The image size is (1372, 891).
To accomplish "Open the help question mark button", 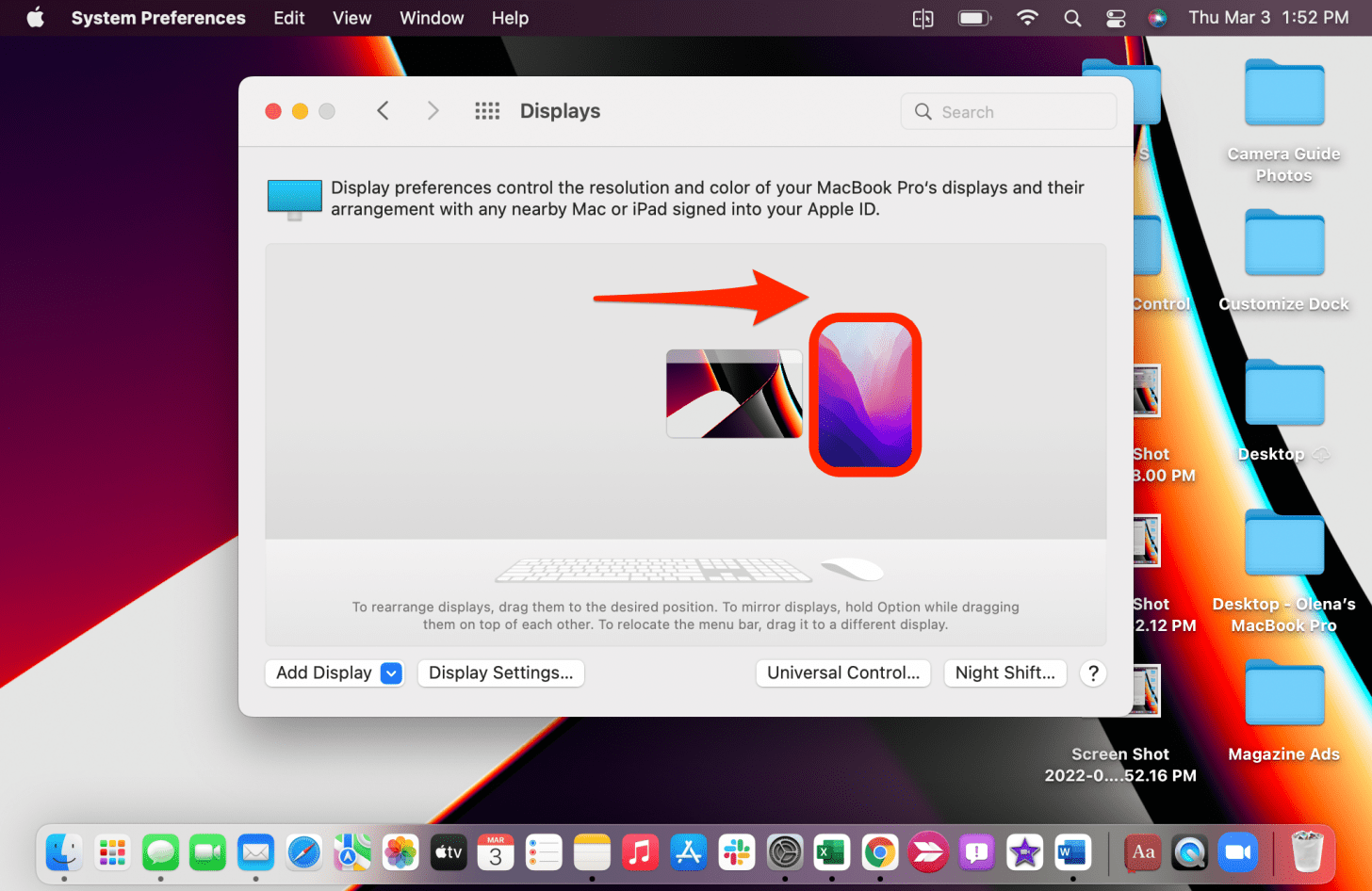I will [x=1093, y=673].
